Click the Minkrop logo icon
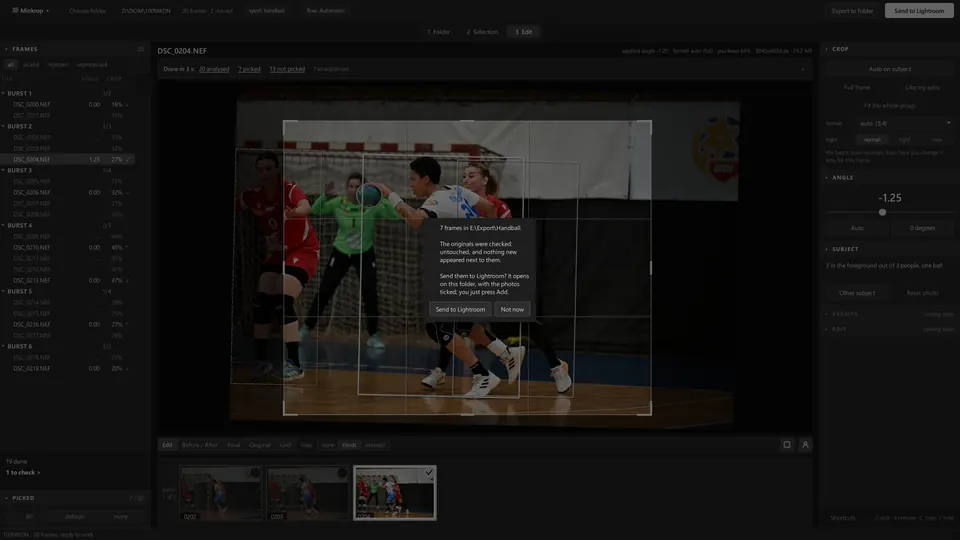 pyautogui.click(x=15, y=10)
